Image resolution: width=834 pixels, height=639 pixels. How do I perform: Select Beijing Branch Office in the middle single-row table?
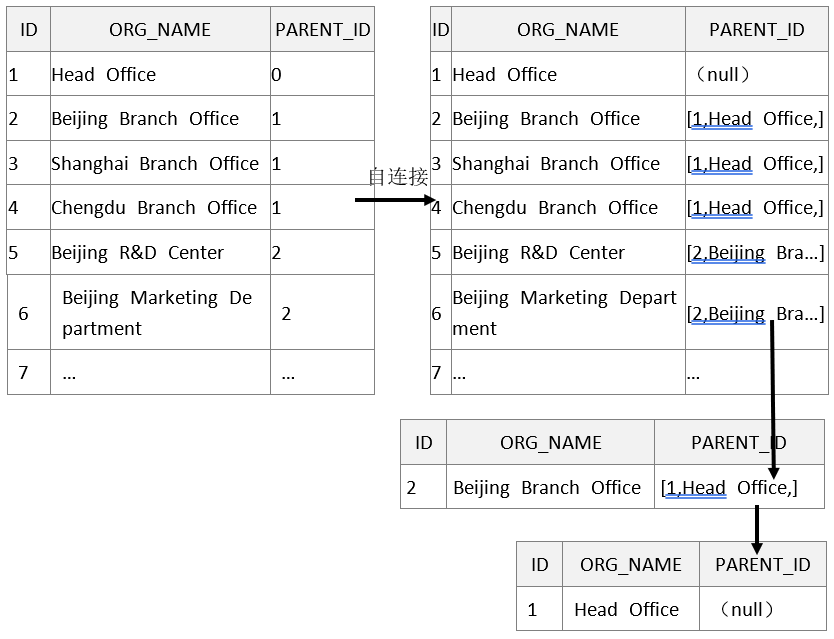547,488
